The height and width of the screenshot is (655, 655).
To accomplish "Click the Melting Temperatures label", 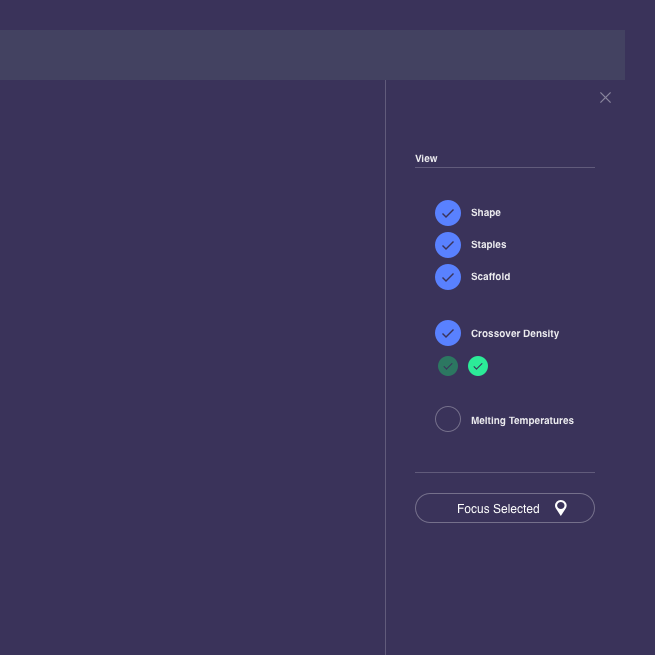I will click(x=522, y=421).
